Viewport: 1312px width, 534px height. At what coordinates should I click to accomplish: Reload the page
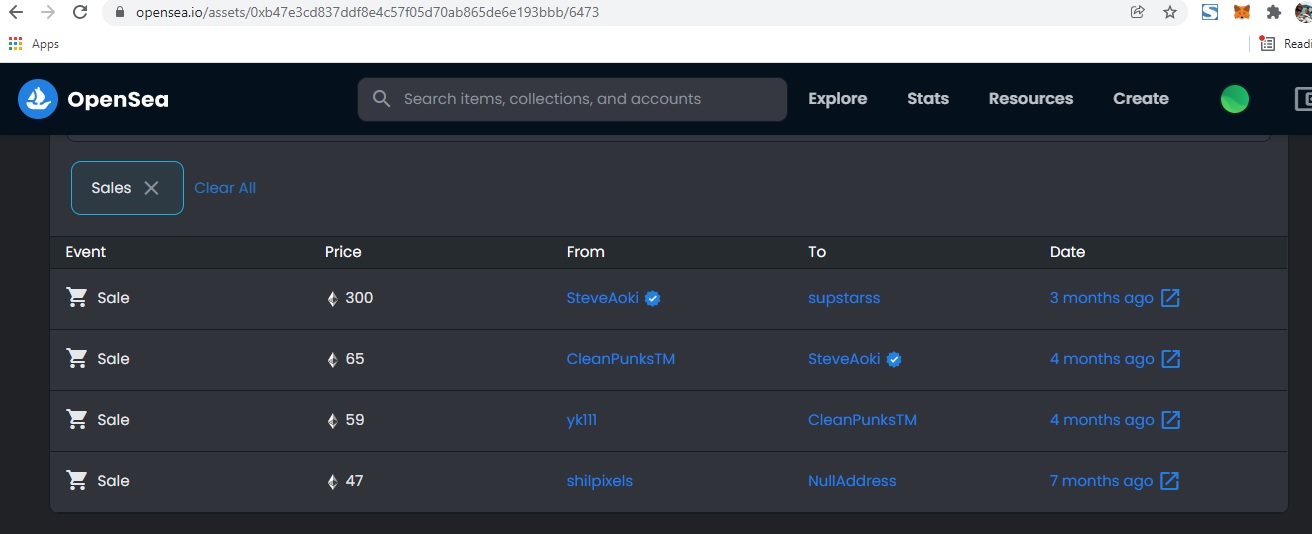pyautogui.click(x=79, y=12)
